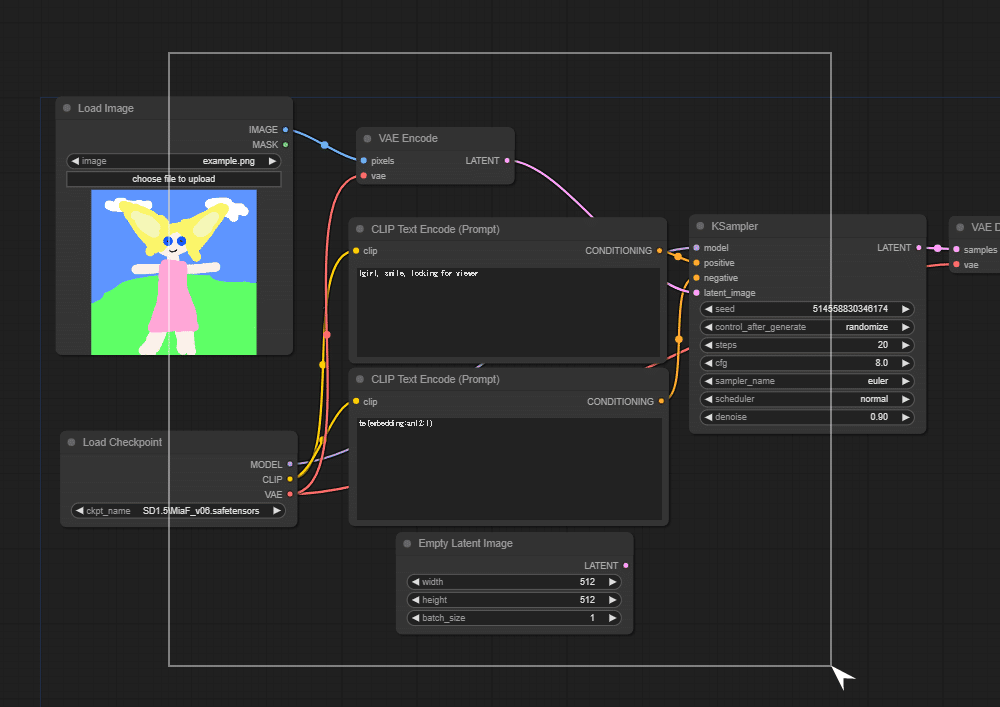
Task: Select the next sampler with the sampler_name right arrow
Action: pos(906,381)
